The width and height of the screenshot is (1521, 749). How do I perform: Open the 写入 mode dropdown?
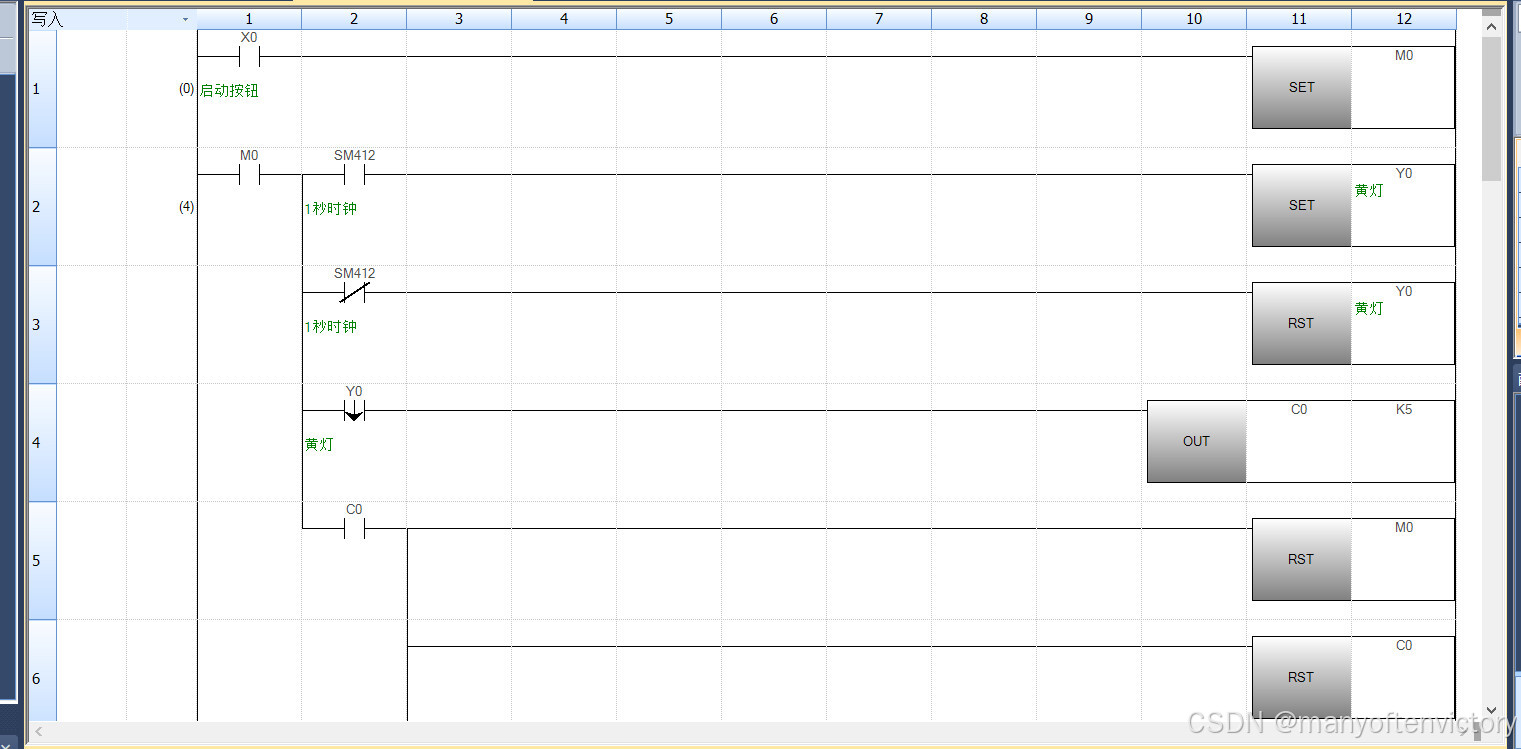pos(185,19)
